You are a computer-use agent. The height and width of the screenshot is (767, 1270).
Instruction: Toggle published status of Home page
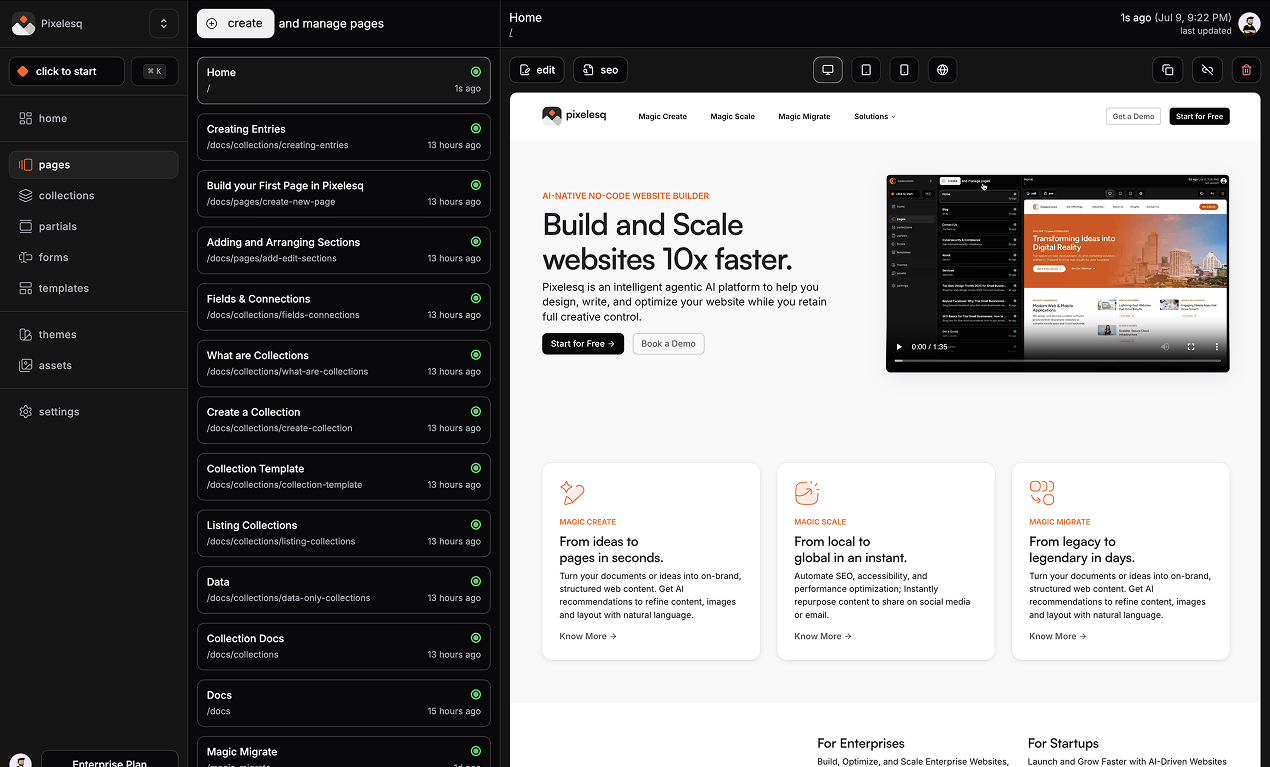click(x=476, y=72)
